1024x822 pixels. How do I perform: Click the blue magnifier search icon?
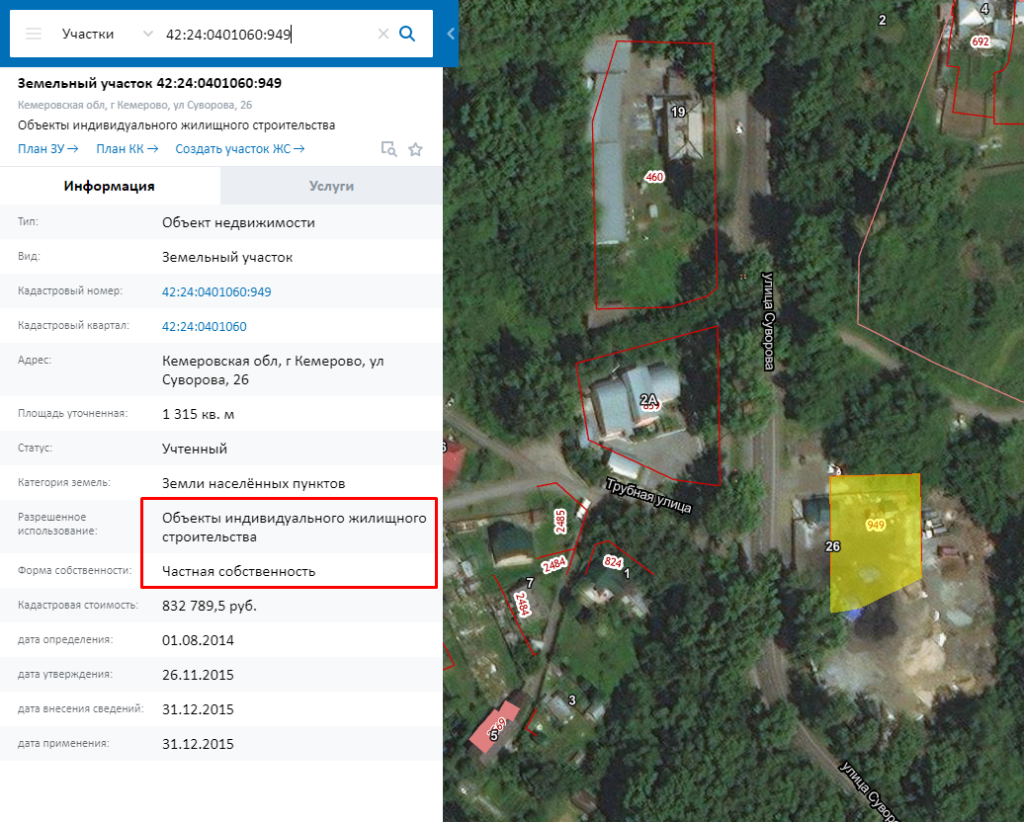click(x=407, y=34)
